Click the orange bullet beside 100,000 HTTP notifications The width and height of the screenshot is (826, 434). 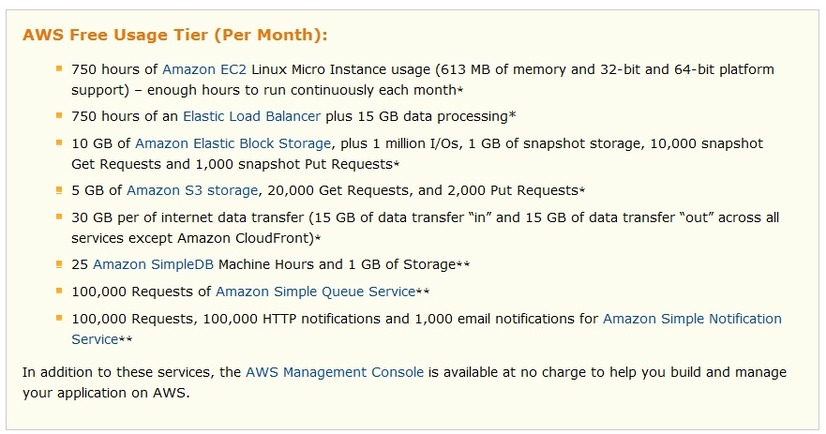pos(59,318)
